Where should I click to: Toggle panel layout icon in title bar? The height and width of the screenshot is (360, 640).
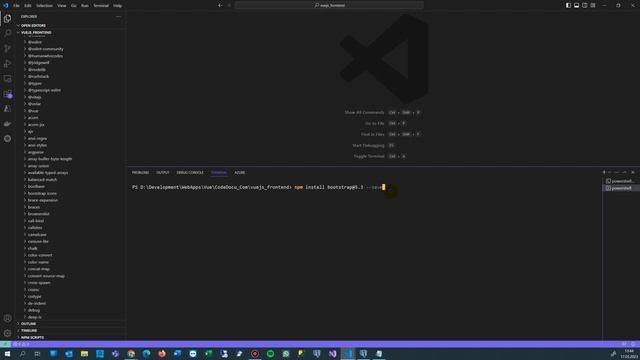point(576,5)
